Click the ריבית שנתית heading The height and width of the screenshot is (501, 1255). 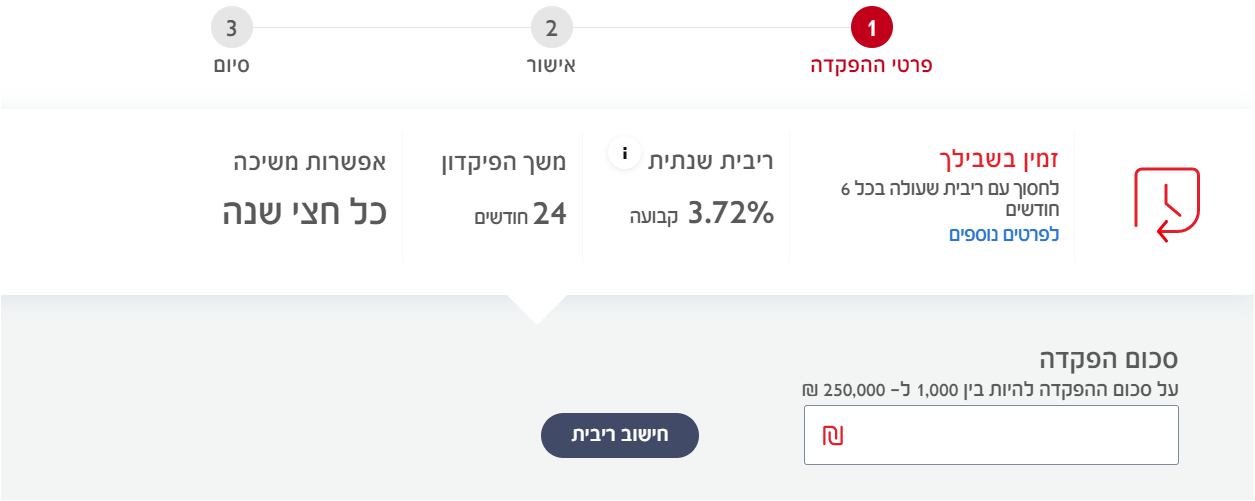click(711, 161)
